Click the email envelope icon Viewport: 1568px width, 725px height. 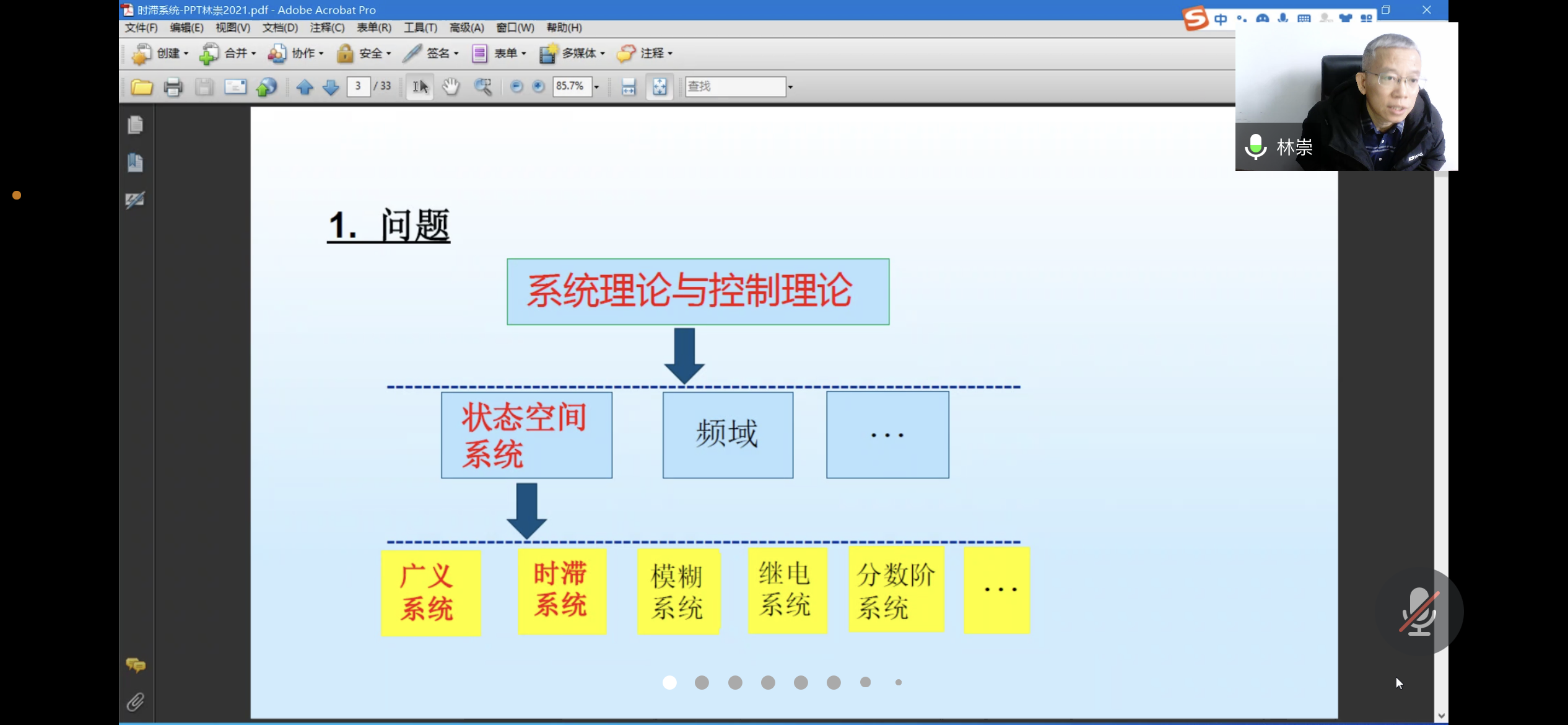(235, 87)
